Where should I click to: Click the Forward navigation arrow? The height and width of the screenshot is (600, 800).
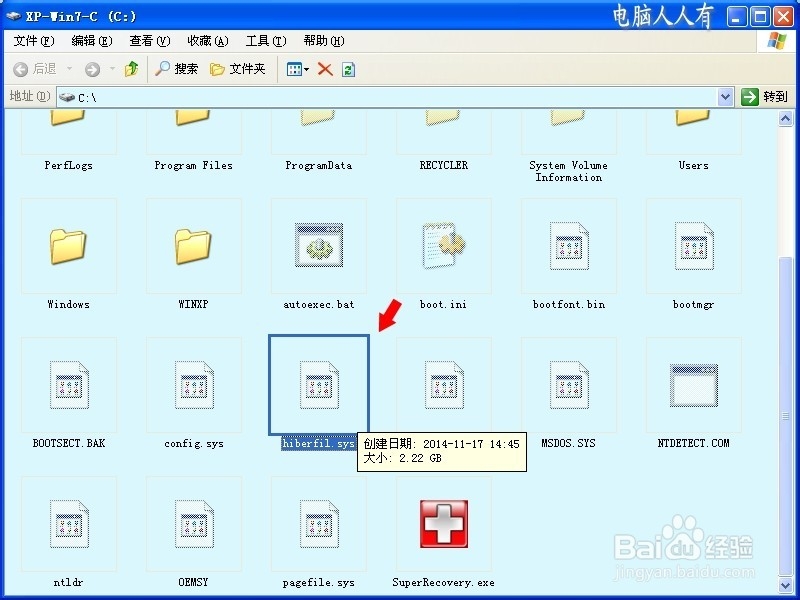(92, 69)
